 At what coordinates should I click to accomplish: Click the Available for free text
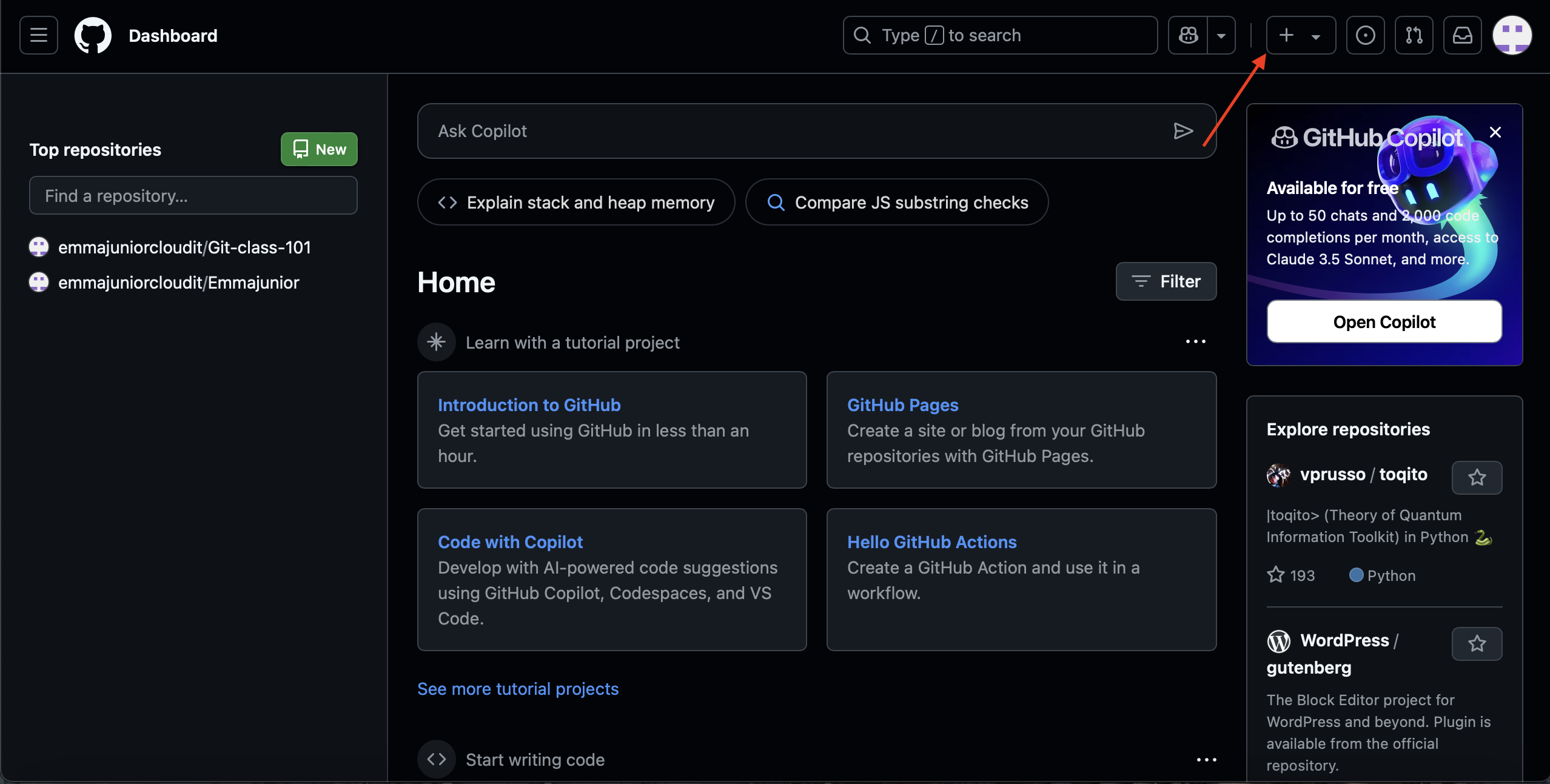[x=1332, y=188]
